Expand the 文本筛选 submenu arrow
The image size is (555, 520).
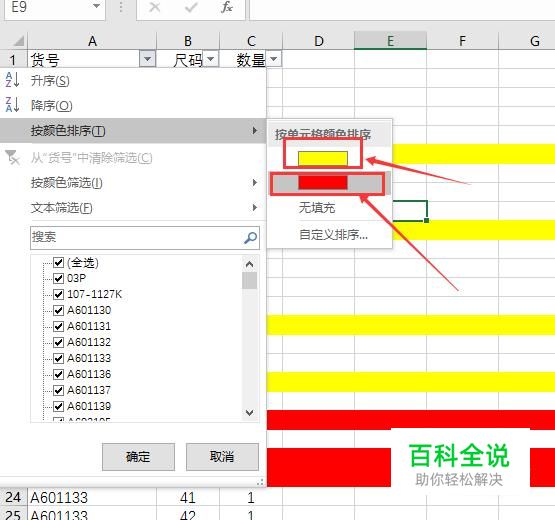point(254,207)
